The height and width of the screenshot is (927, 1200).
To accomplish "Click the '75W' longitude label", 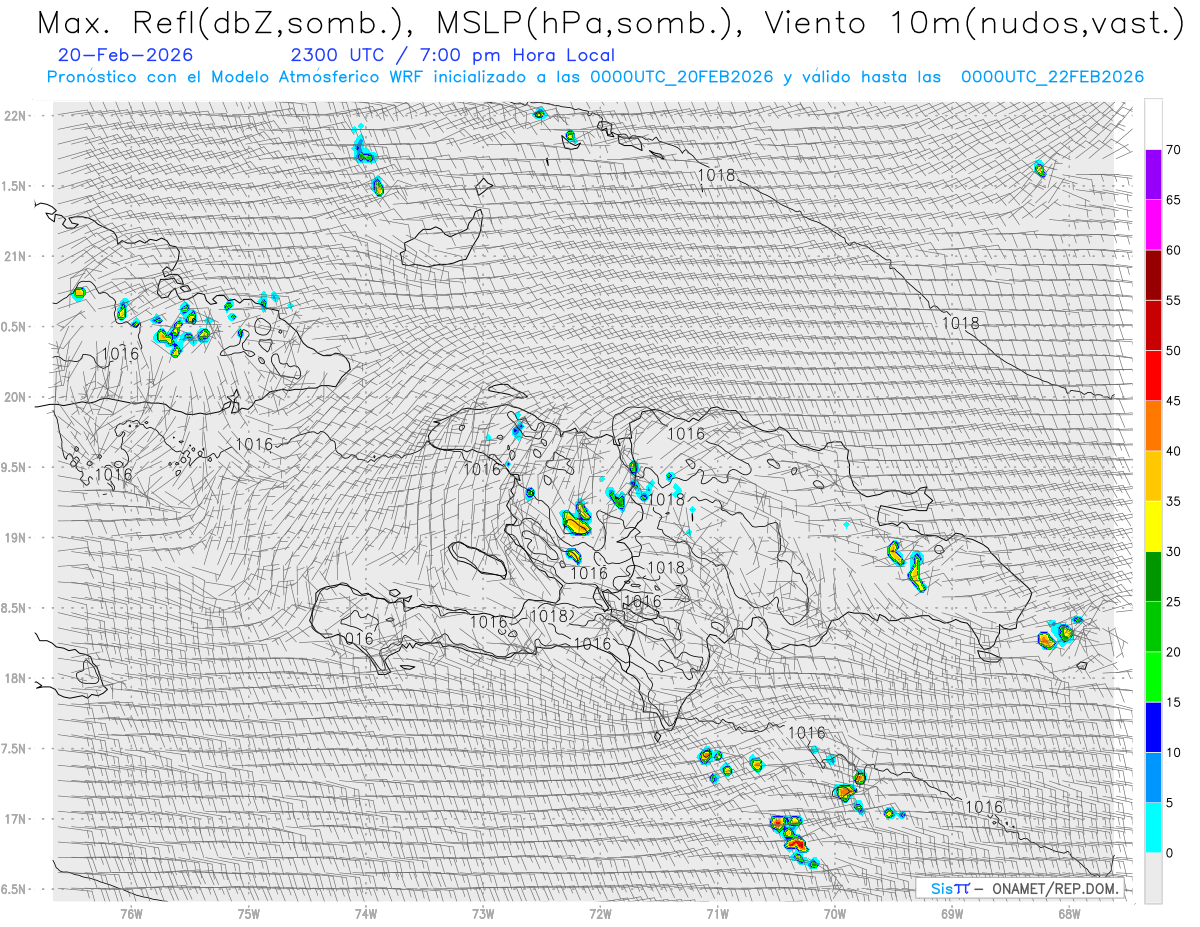I will pyautogui.click(x=249, y=913).
